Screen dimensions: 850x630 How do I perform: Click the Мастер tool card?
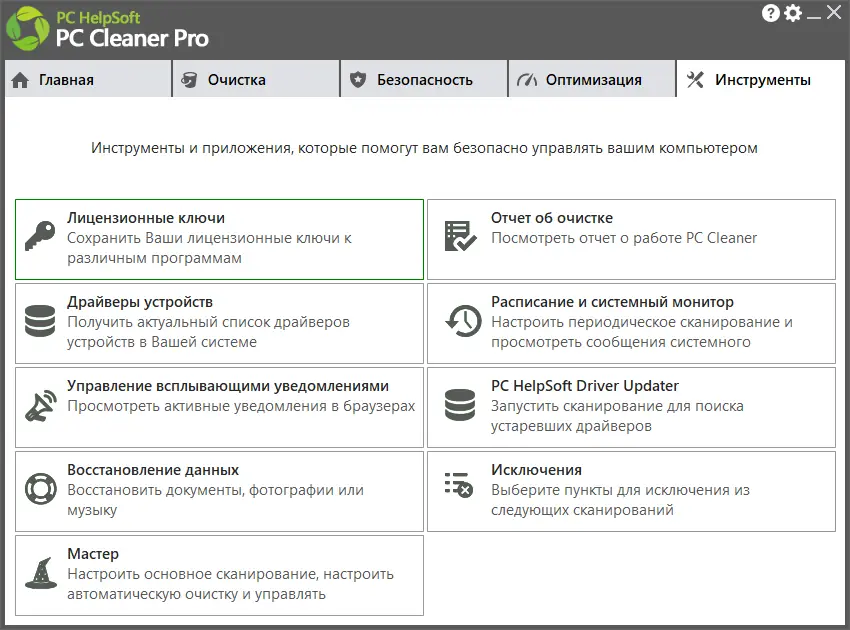click(x=219, y=574)
